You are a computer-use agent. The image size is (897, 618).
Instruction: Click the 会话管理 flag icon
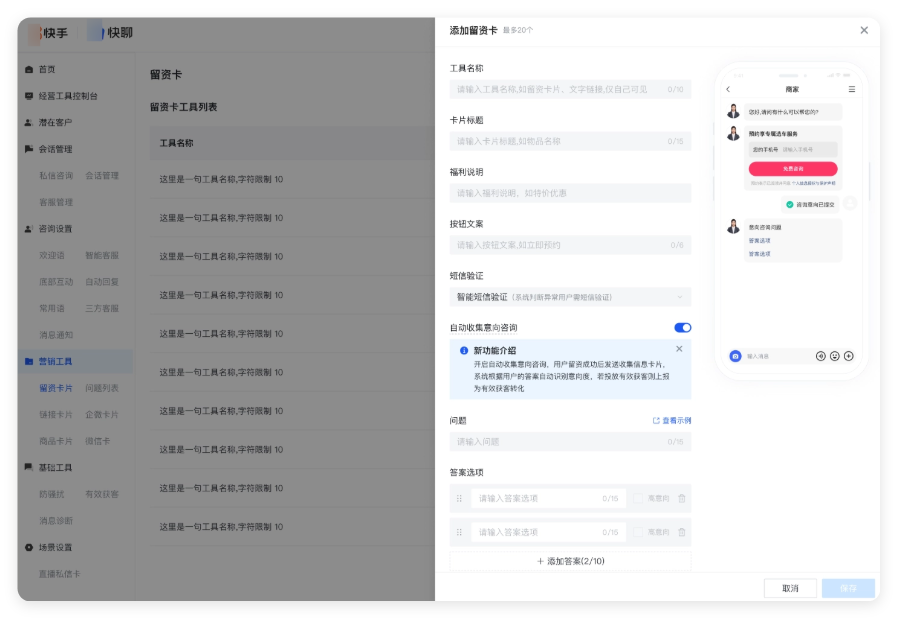(x=30, y=148)
